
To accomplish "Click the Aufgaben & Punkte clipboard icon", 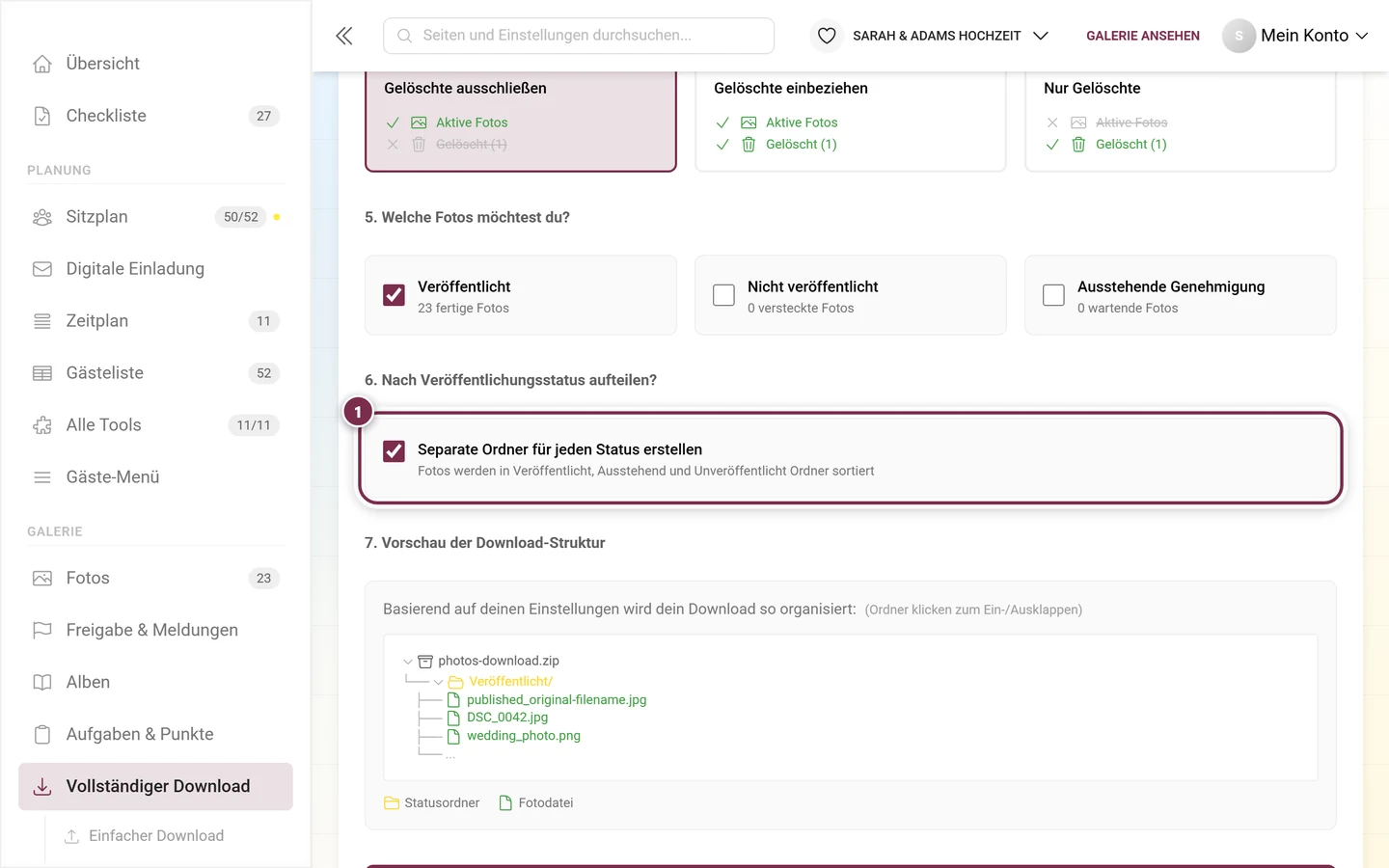I will pos(42,735).
